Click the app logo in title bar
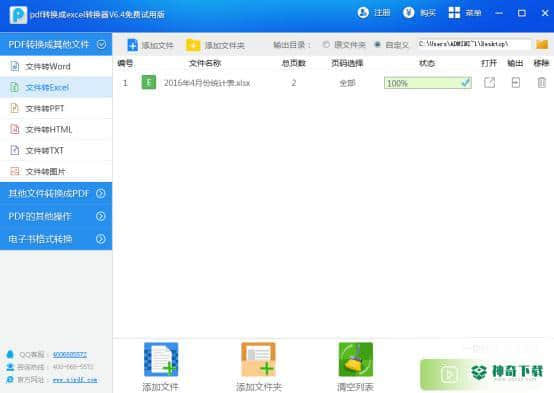 pyautogui.click(x=18, y=14)
